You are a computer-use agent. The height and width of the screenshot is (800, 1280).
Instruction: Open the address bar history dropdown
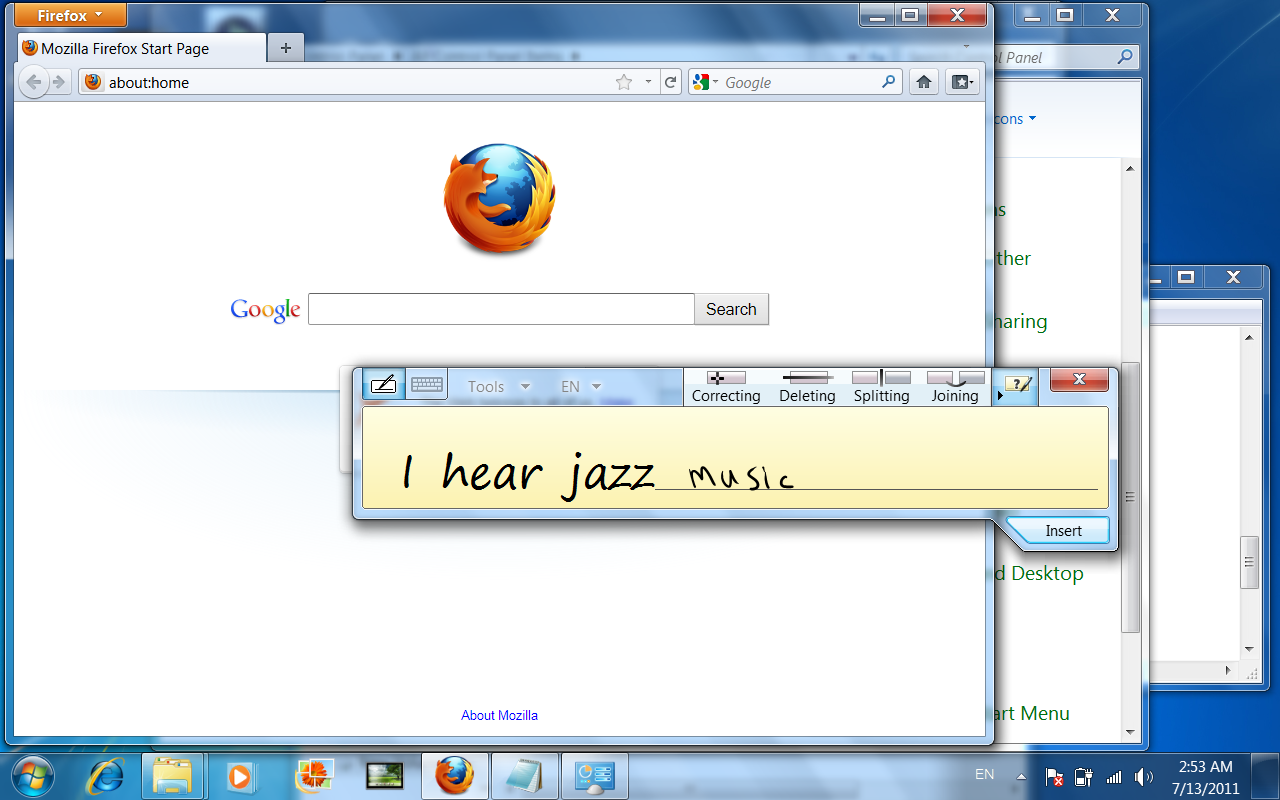tap(648, 82)
